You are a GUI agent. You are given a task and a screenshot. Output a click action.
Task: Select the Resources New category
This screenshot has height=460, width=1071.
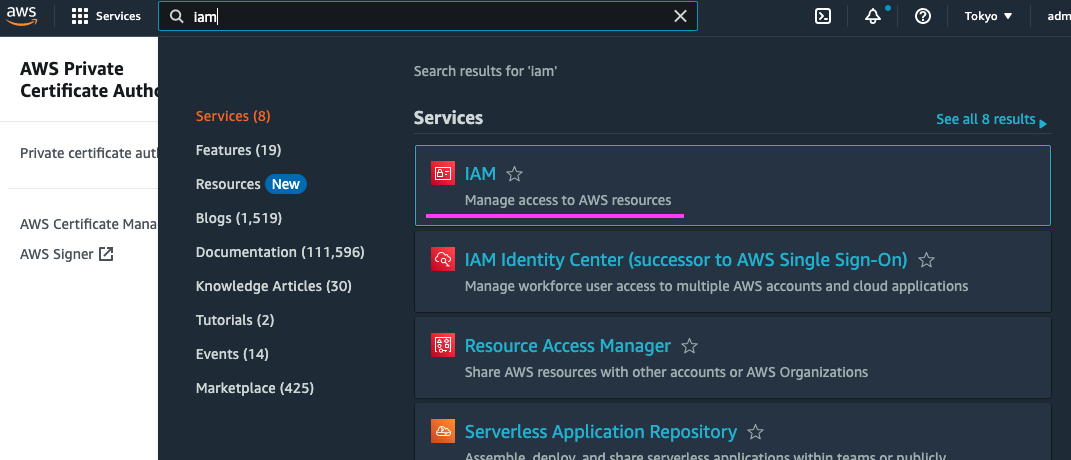251,184
